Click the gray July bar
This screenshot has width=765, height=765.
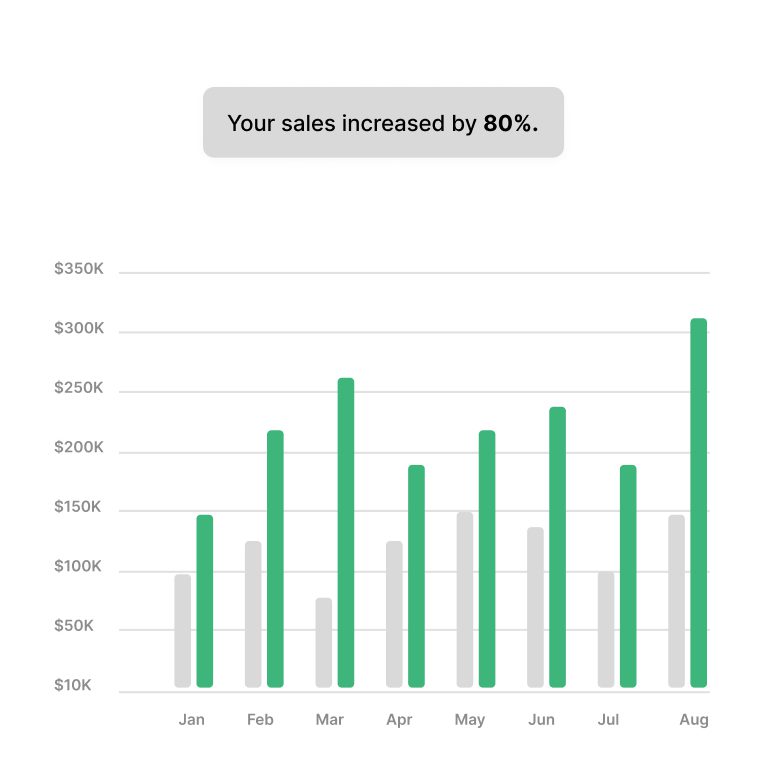coord(606,630)
